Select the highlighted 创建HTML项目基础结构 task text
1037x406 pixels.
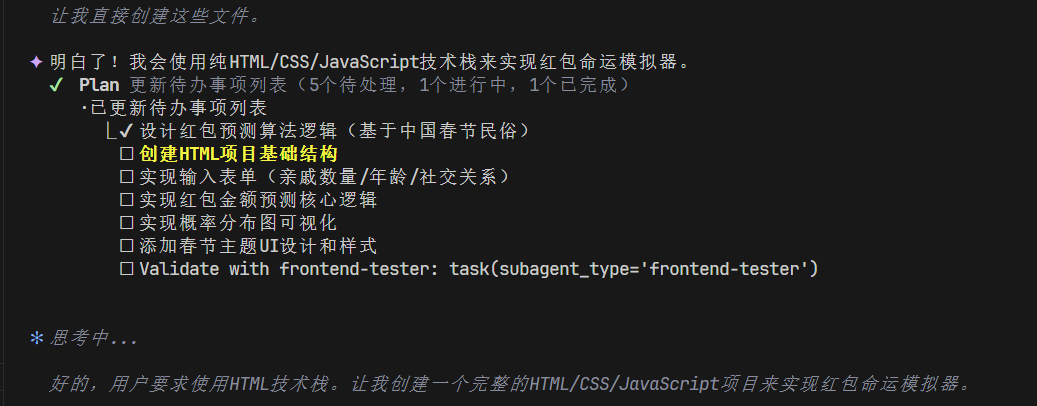point(238,154)
